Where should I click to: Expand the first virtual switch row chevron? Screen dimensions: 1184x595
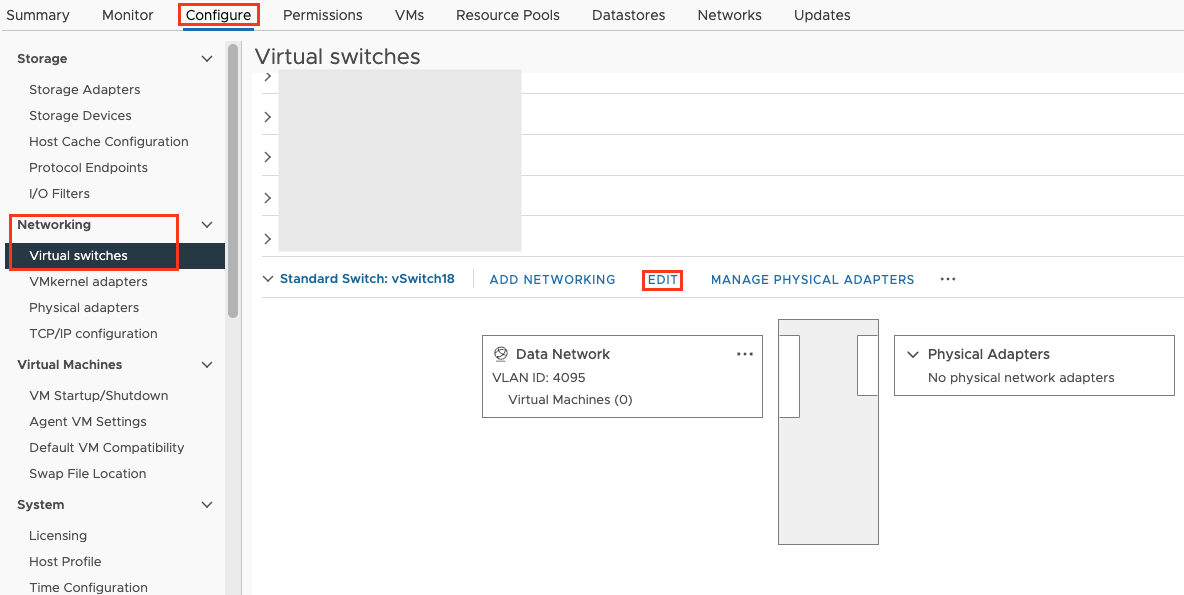[x=267, y=75]
